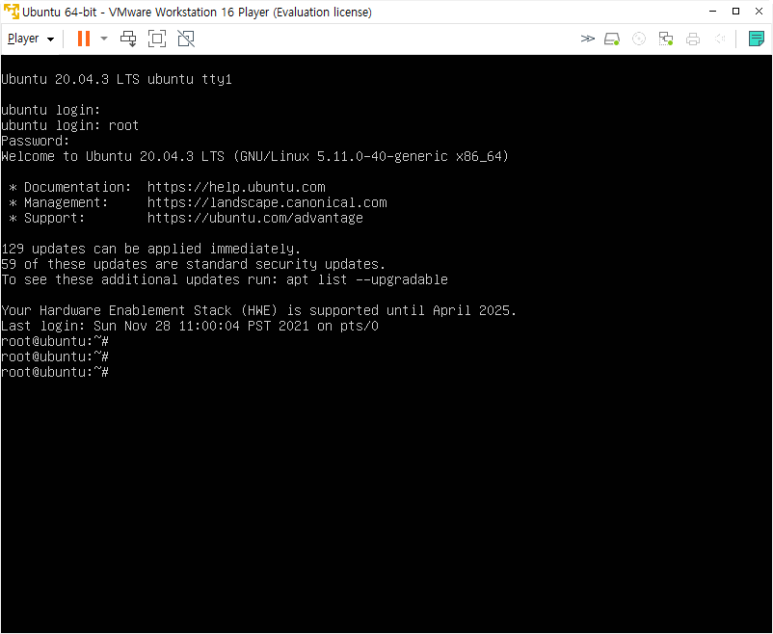The height and width of the screenshot is (634, 773).
Task: Maximize the VMware Player window
Action: [736, 11]
